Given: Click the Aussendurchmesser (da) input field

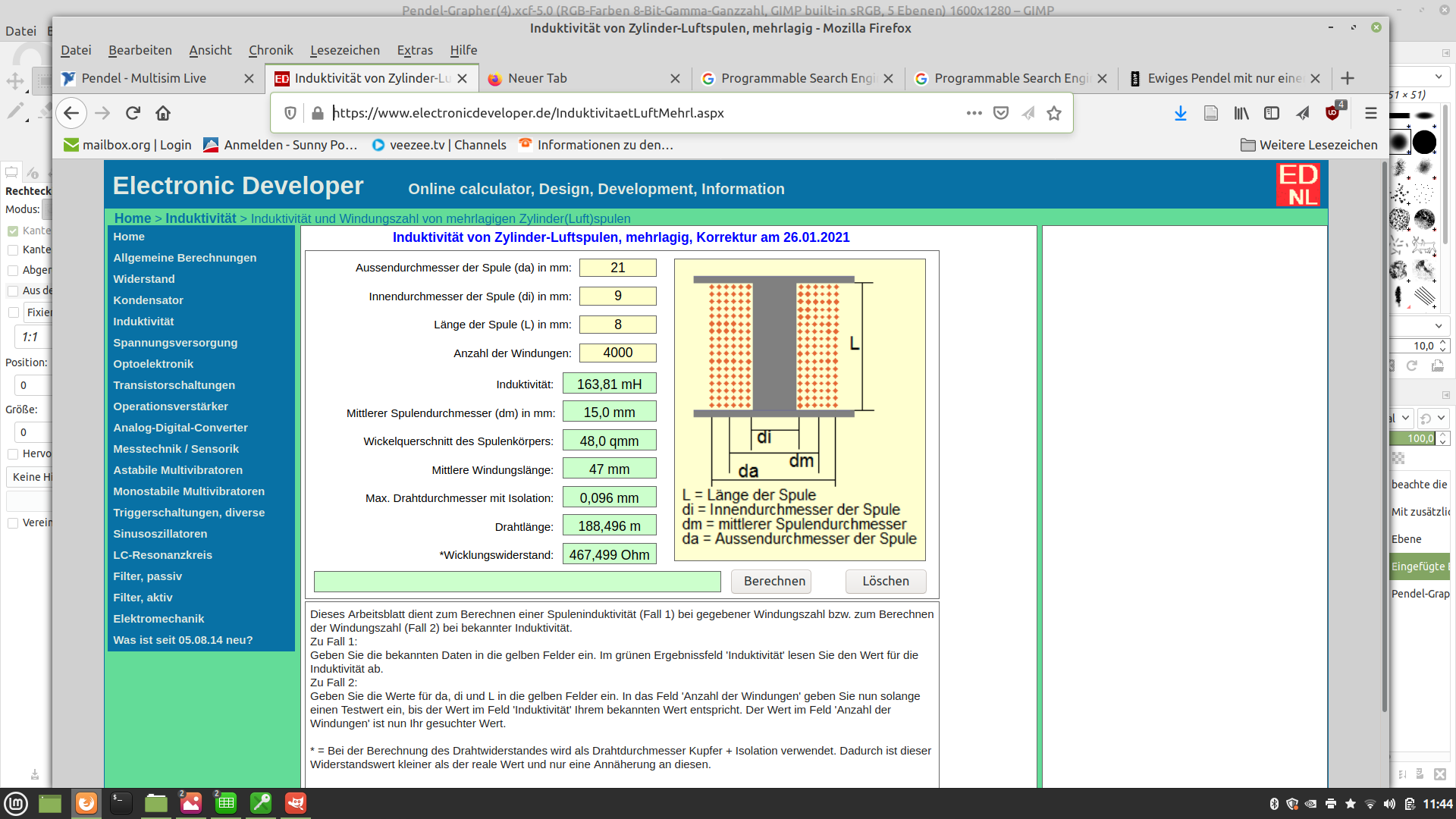Looking at the screenshot, I should 617,268.
